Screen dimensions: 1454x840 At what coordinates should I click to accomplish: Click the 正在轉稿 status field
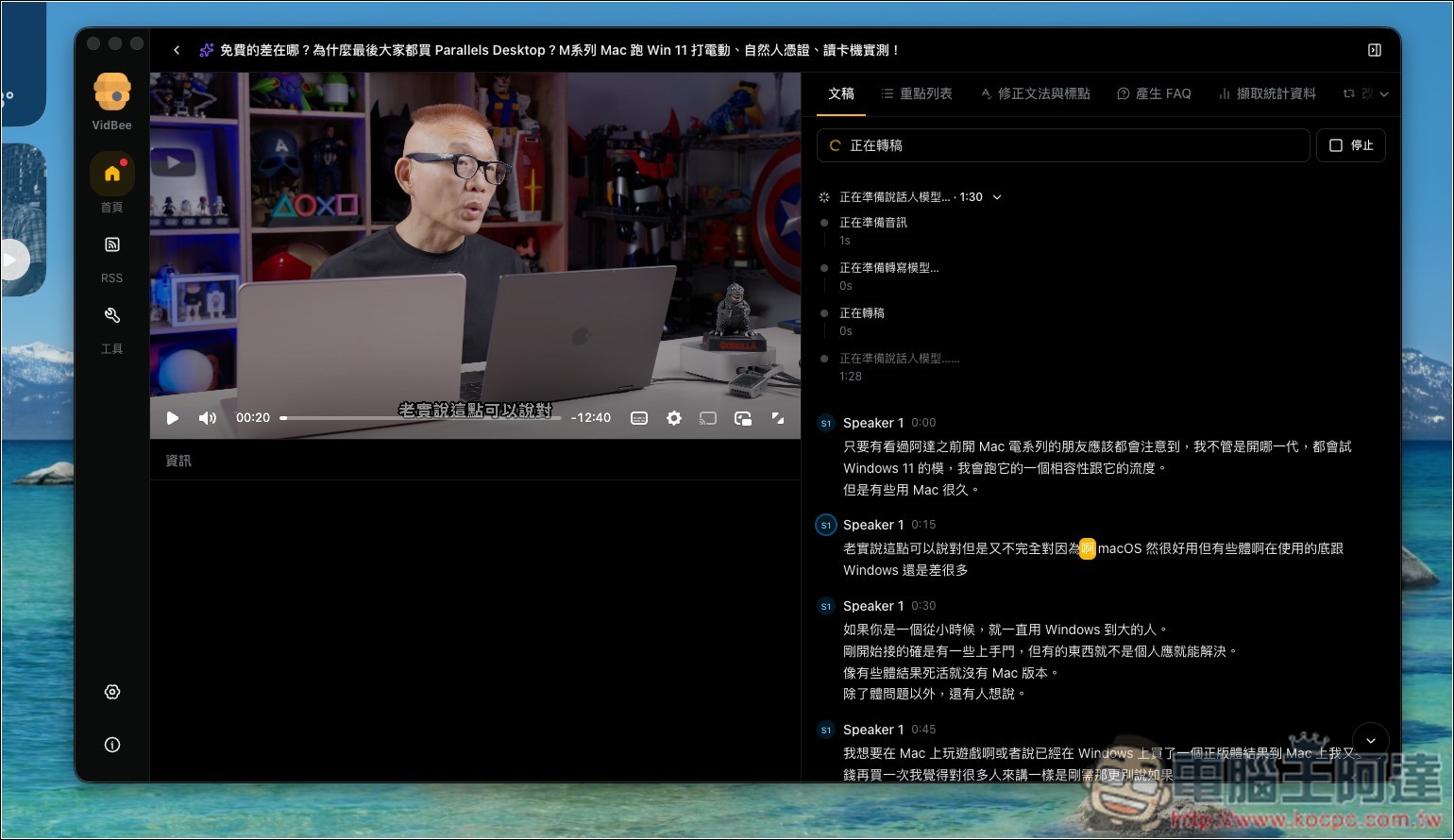[1063, 145]
